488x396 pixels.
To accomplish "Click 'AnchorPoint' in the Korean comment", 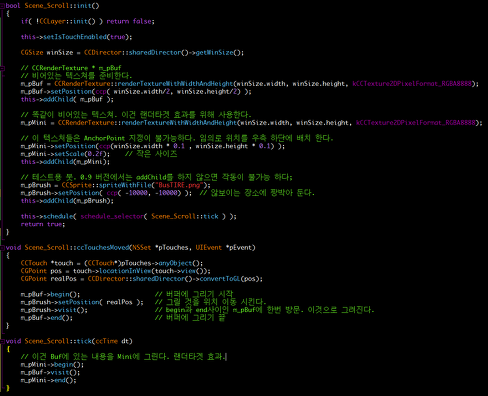I will tap(104, 138).
